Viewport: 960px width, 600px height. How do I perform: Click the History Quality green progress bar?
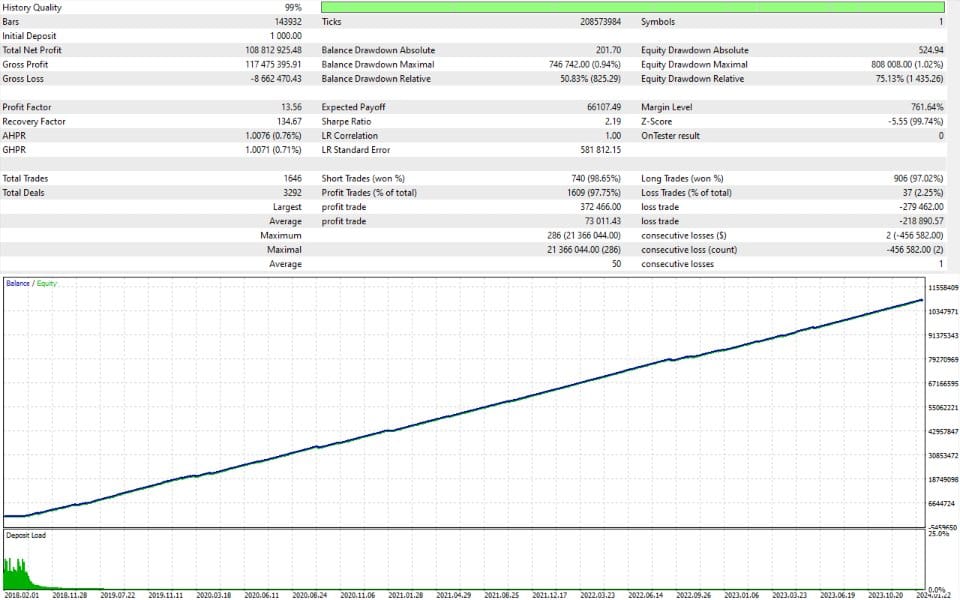632,7
